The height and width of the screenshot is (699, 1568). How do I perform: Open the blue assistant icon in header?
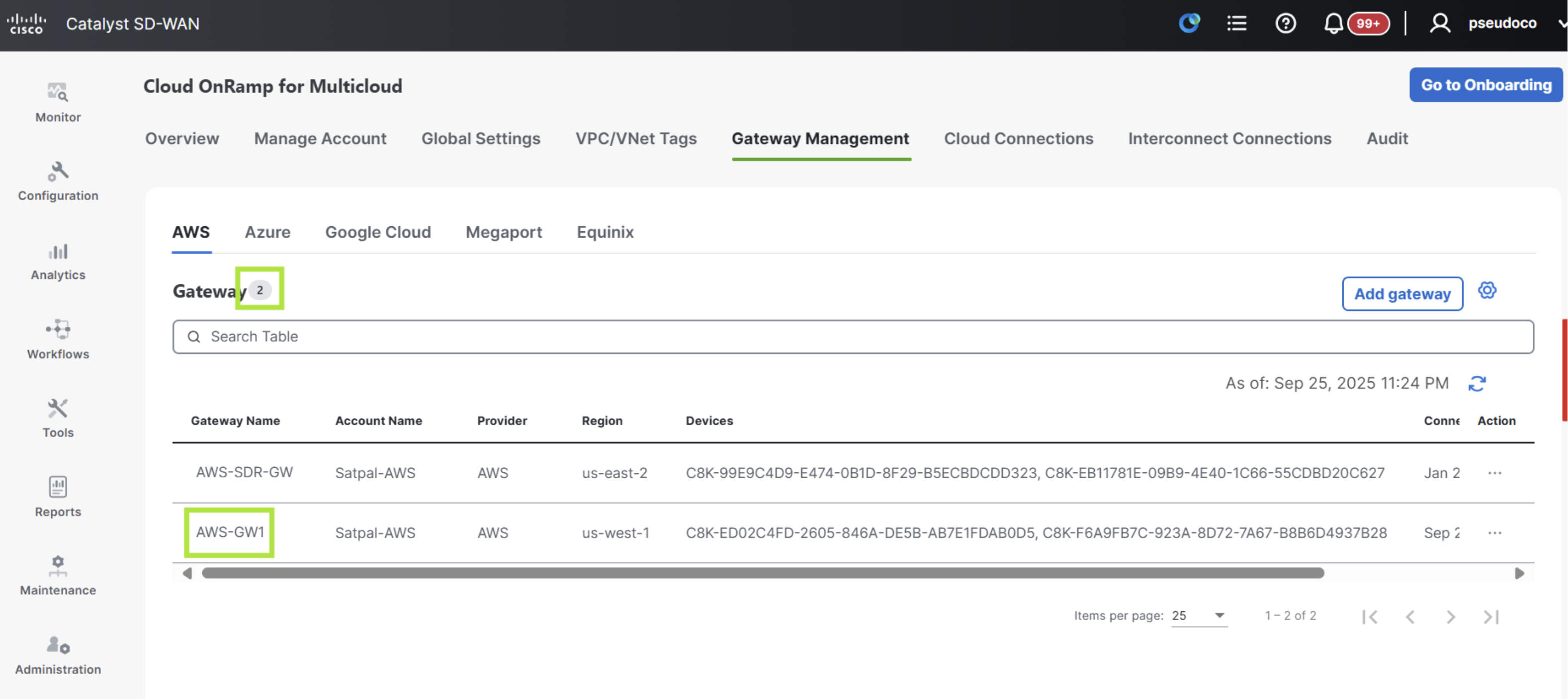[x=1189, y=23]
